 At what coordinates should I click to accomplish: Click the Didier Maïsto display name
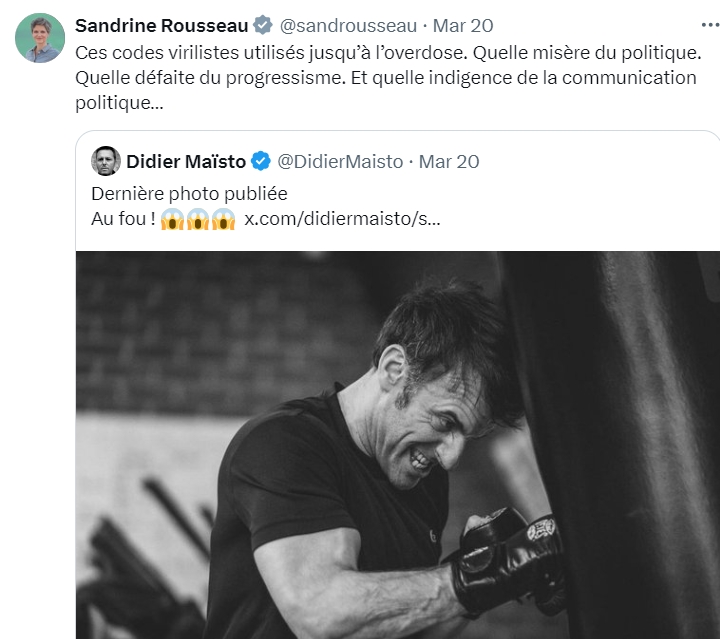(x=186, y=161)
